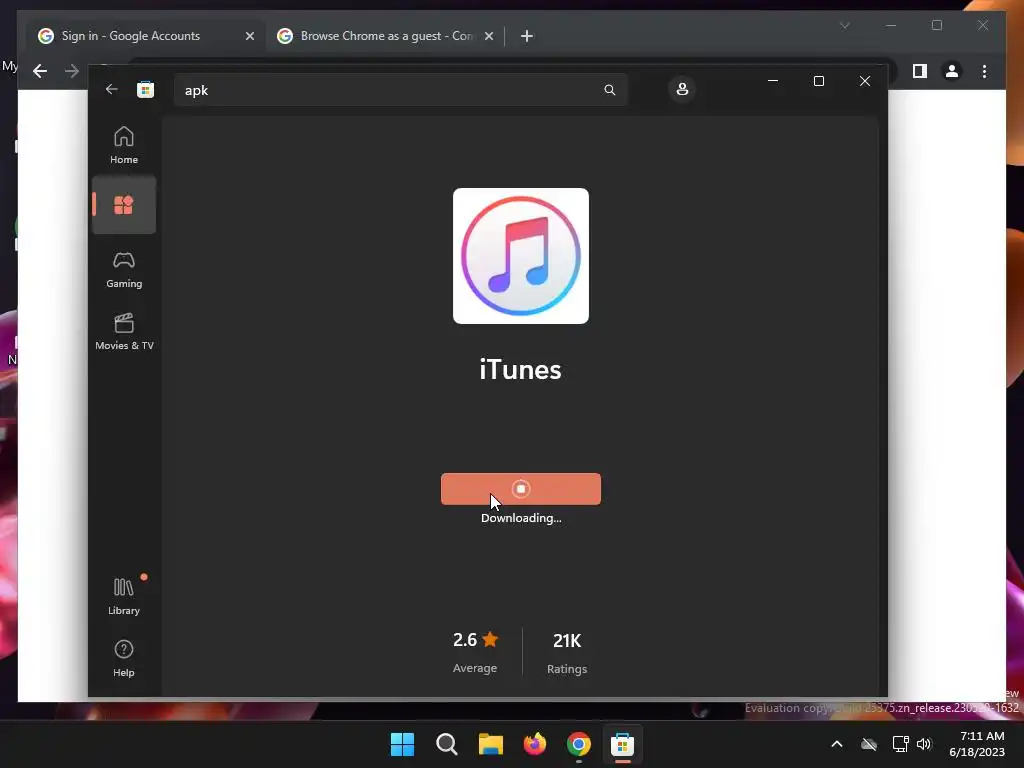The height and width of the screenshot is (768, 1024).
Task: Maximize the Microsoft Store window
Action: 818,81
